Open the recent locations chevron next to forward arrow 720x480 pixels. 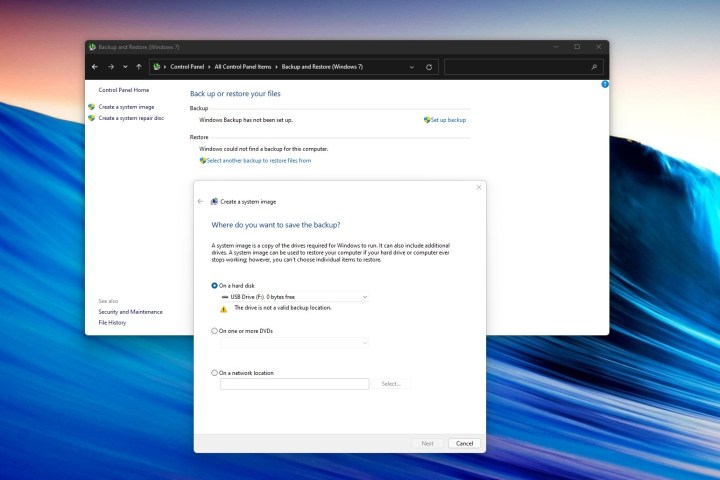point(124,67)
